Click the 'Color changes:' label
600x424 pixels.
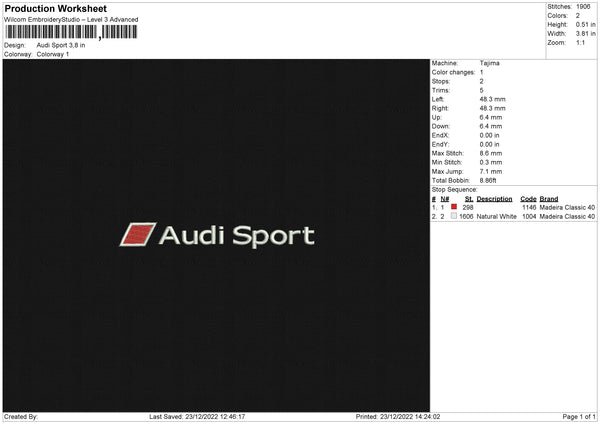453,72
